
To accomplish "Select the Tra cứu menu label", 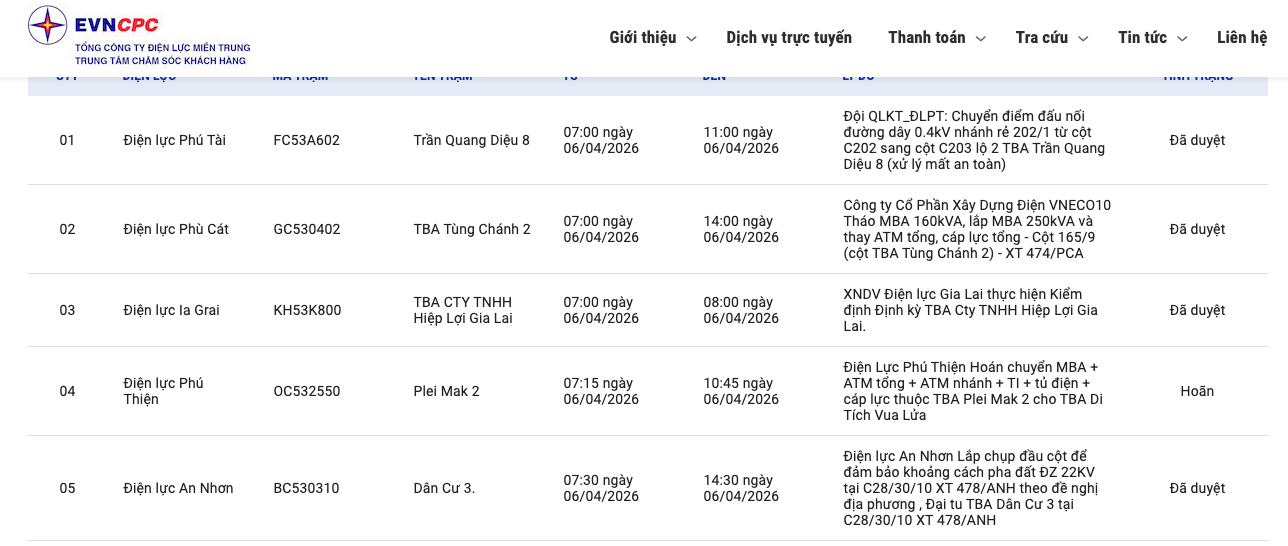I will (1041, 38).
